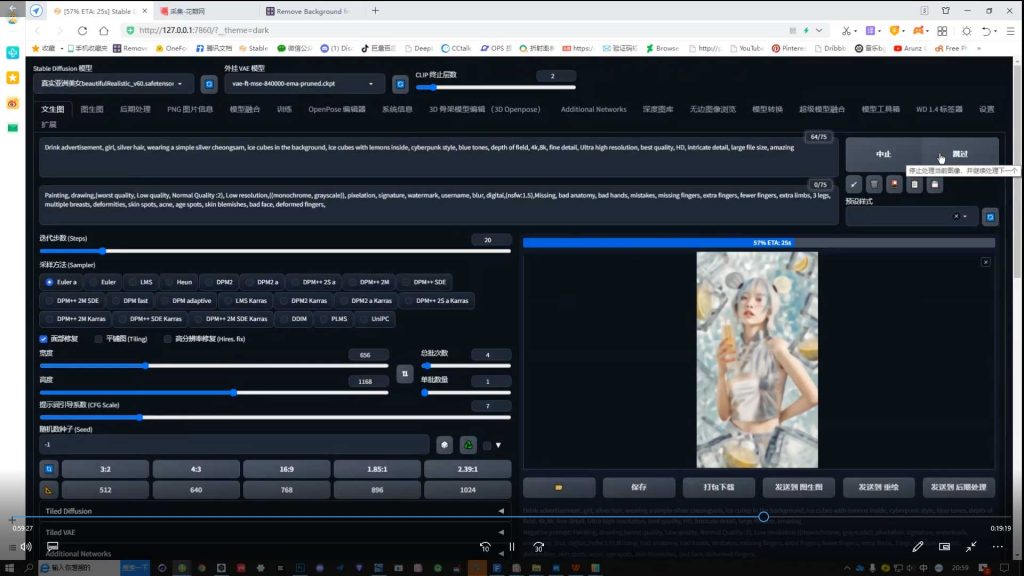Swap width and height with the arrows icon
Viewport: 1024px width, 576px height.
tap(405, 373)
